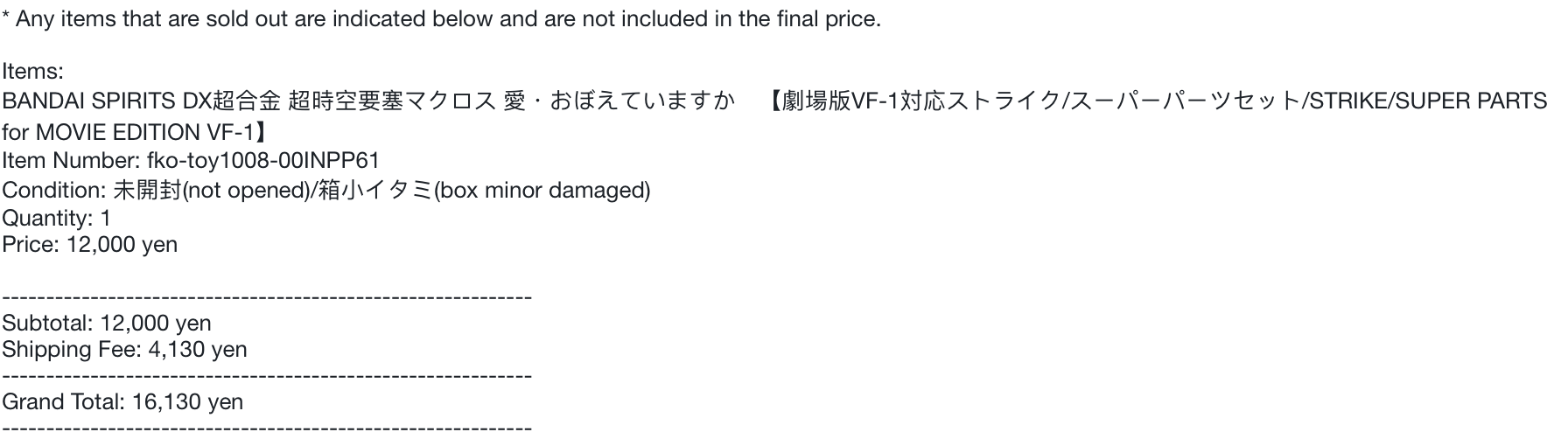
Task: Click the 'Price: 12,000 yen' line
Action: (89, 245)
